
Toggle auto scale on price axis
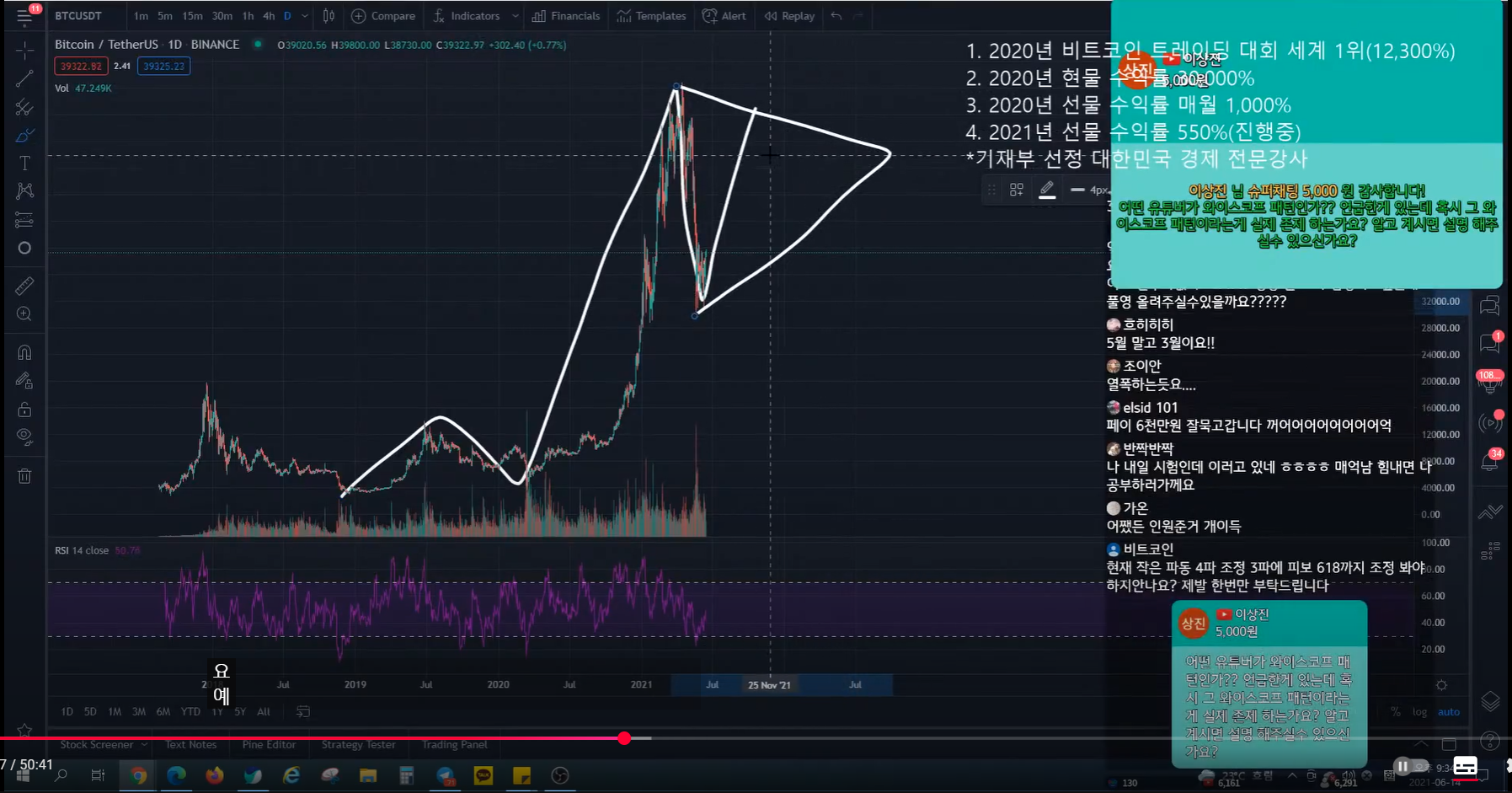coord(1449,712)
